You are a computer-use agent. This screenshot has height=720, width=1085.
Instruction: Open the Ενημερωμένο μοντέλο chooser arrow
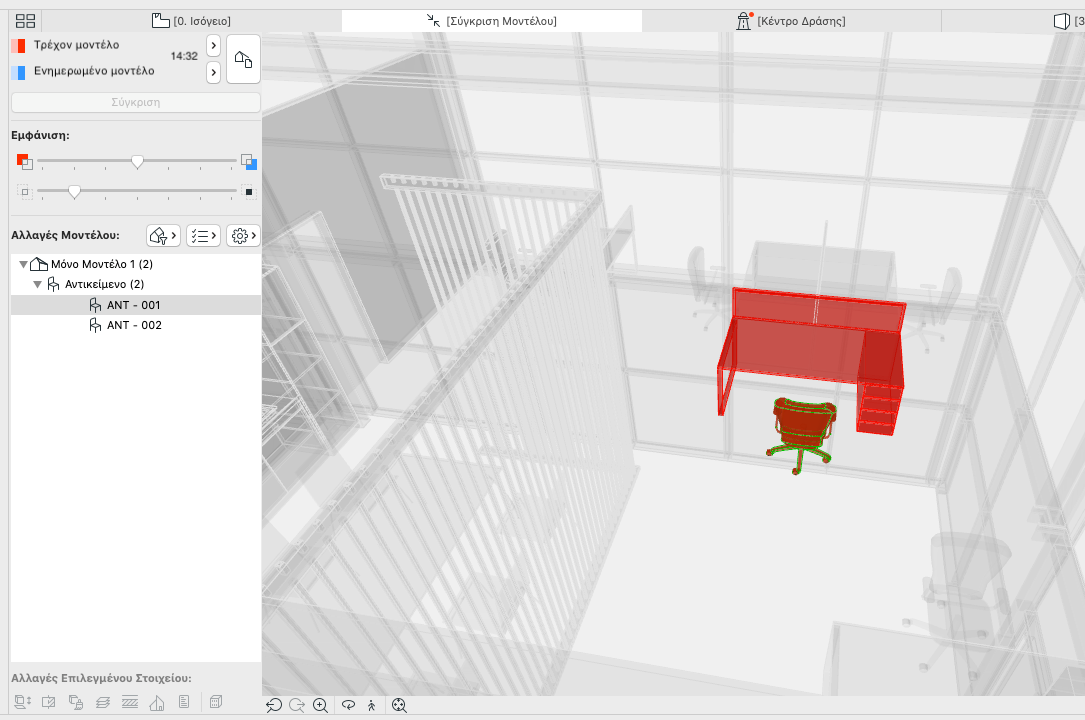pos(213,72)
